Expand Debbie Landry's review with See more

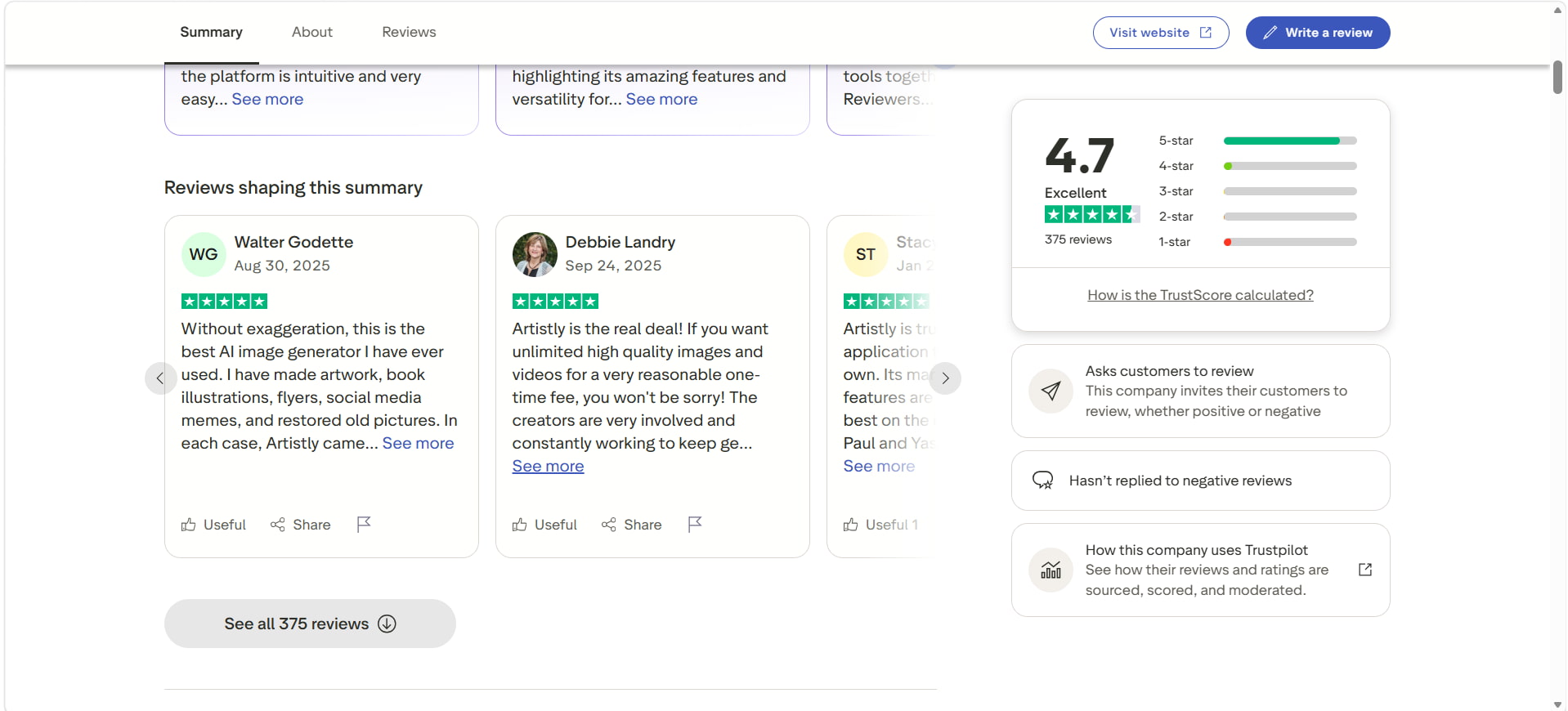coord(548,466)
